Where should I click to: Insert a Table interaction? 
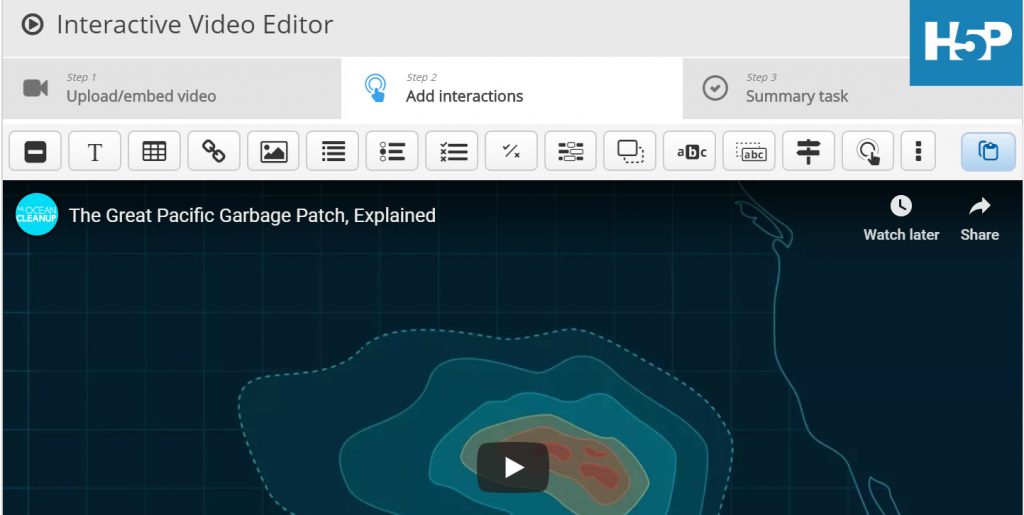click(154, 151)
